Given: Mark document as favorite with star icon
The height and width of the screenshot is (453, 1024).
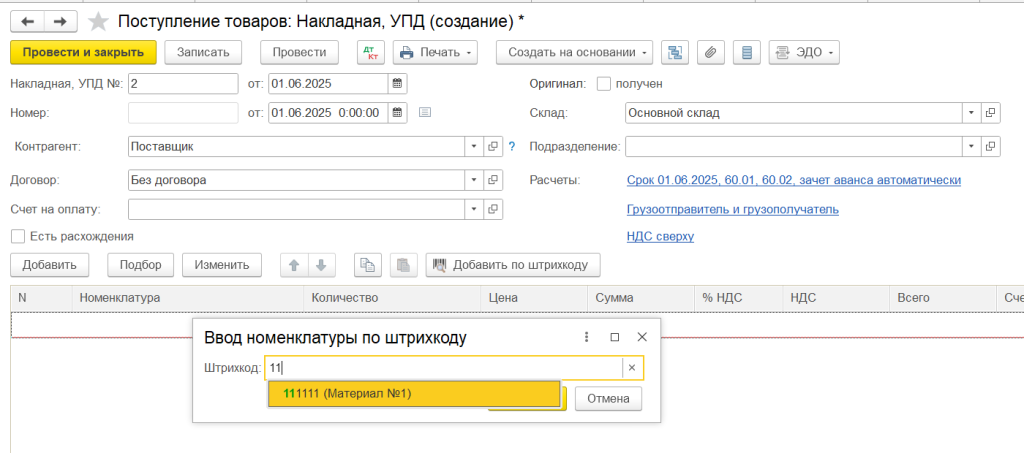Looking at the screenshot, I should 98,21.
